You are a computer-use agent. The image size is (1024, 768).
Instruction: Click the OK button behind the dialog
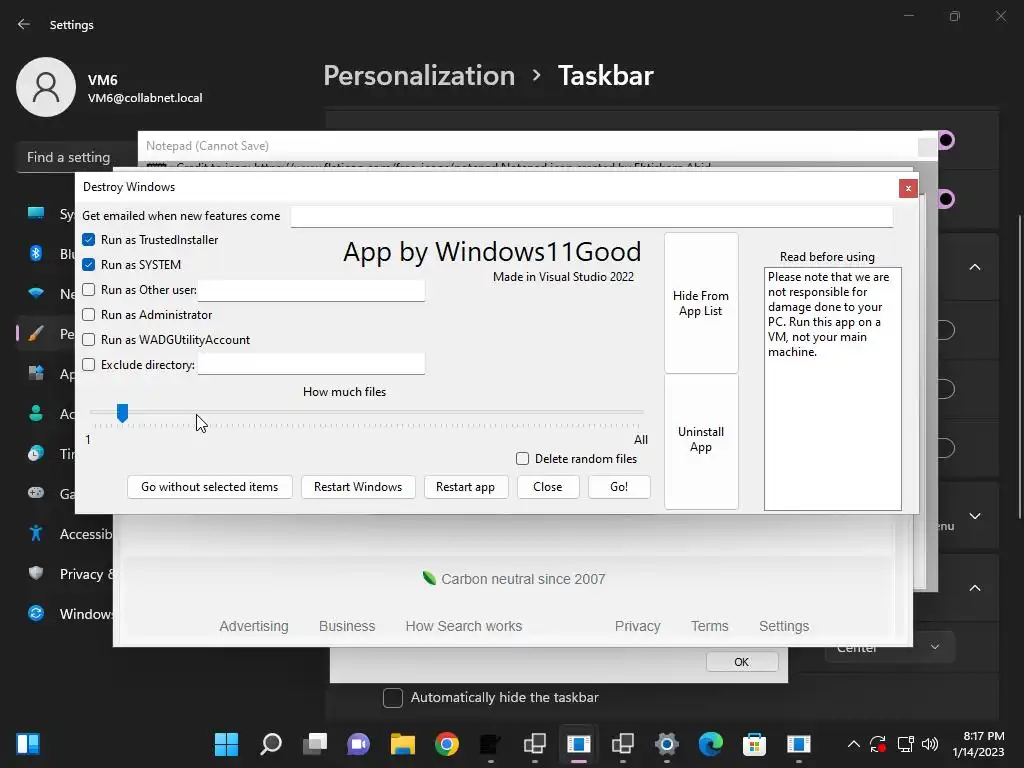click(742, 662)
